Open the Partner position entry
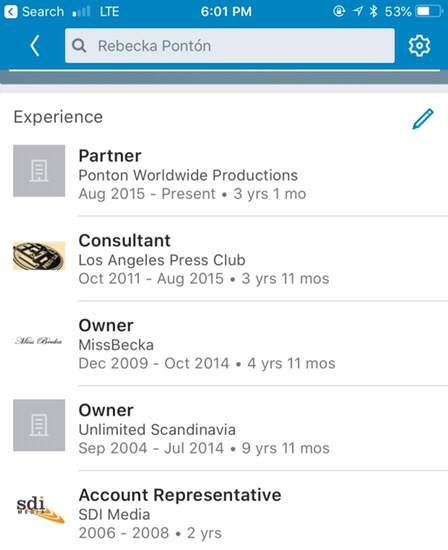The image size is (448, 550). 224,174
